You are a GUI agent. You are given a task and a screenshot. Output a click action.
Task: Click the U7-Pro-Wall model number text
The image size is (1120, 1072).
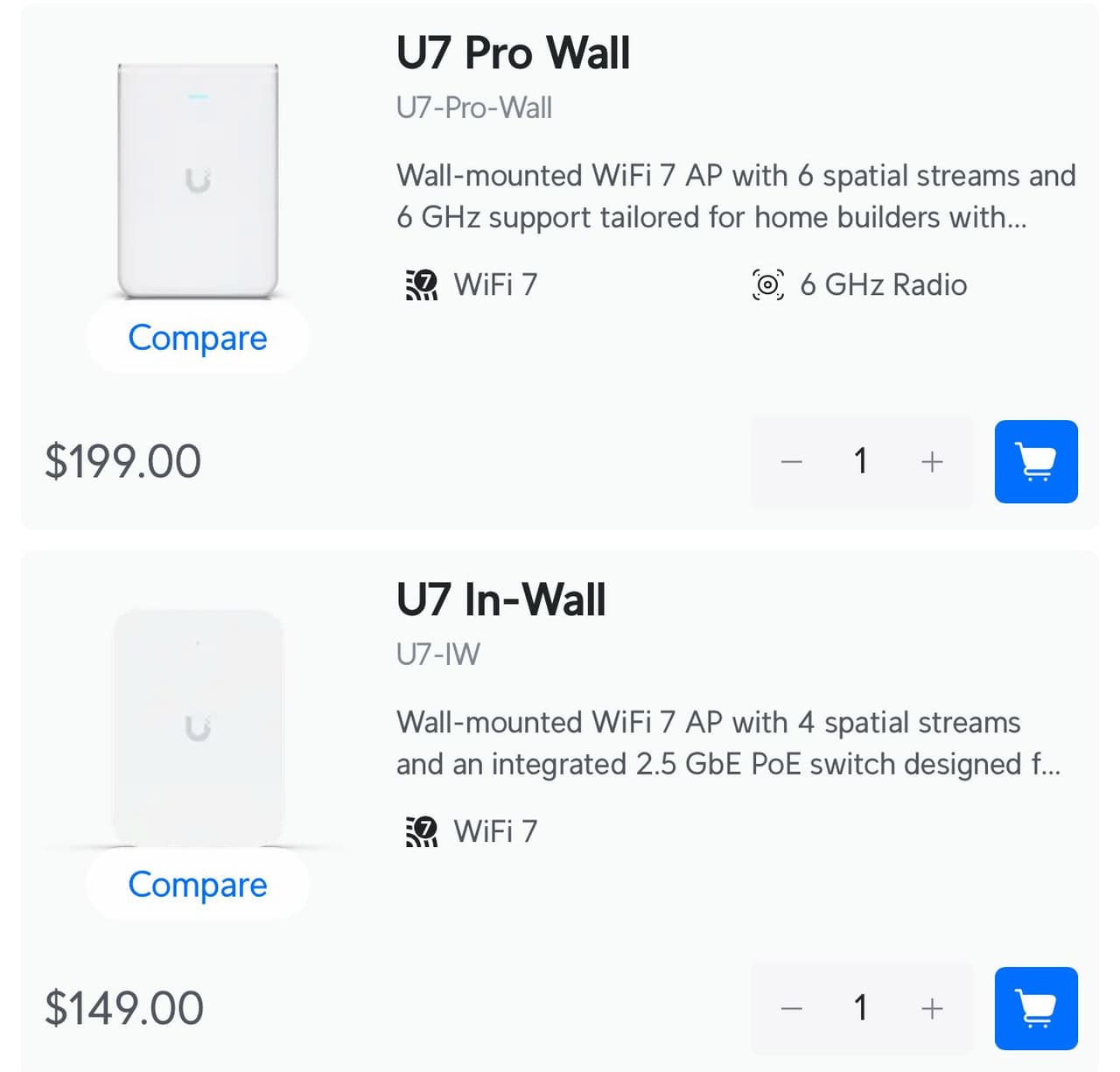tap(473, 107)
